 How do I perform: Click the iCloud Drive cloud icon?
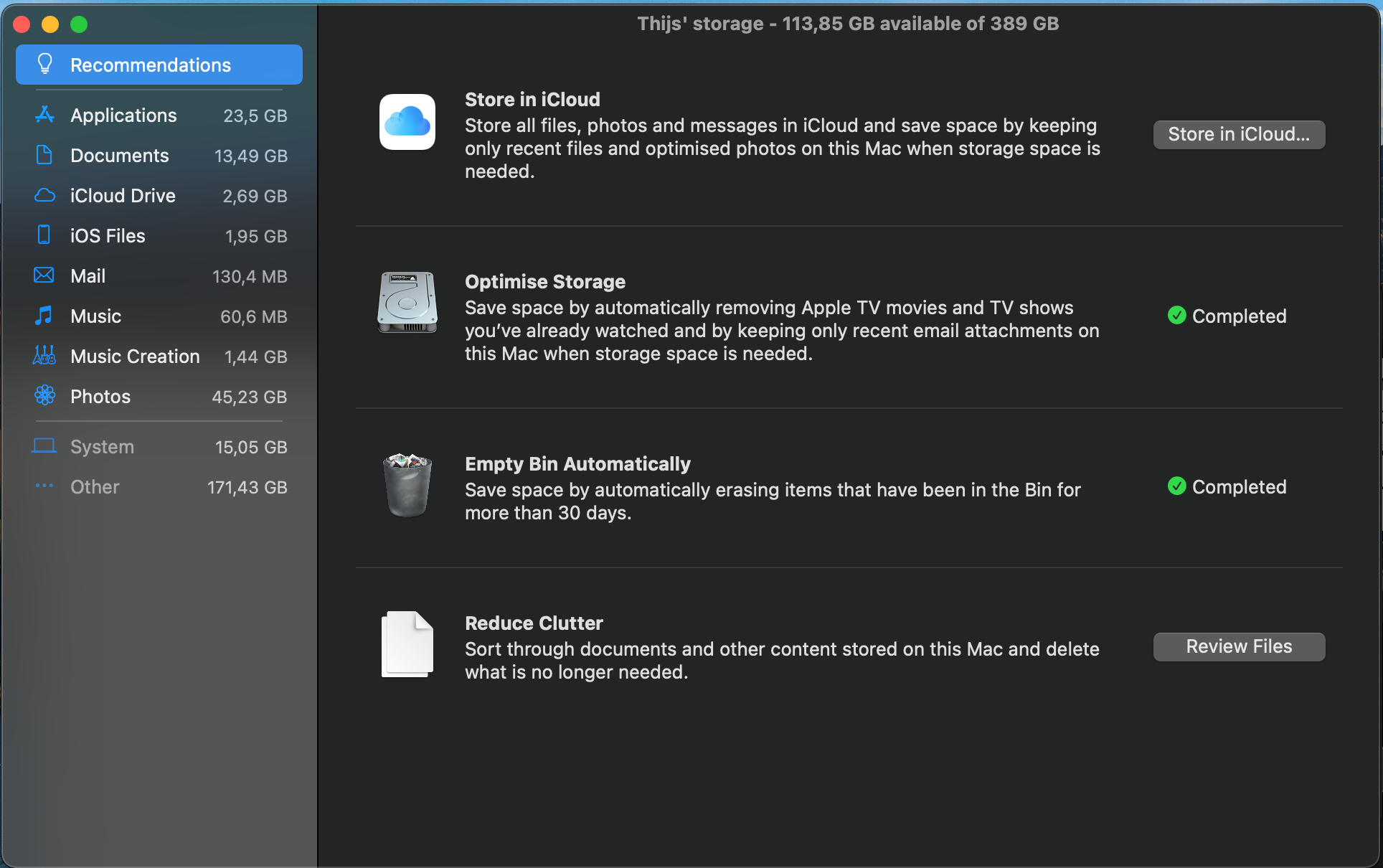point(44,195)
